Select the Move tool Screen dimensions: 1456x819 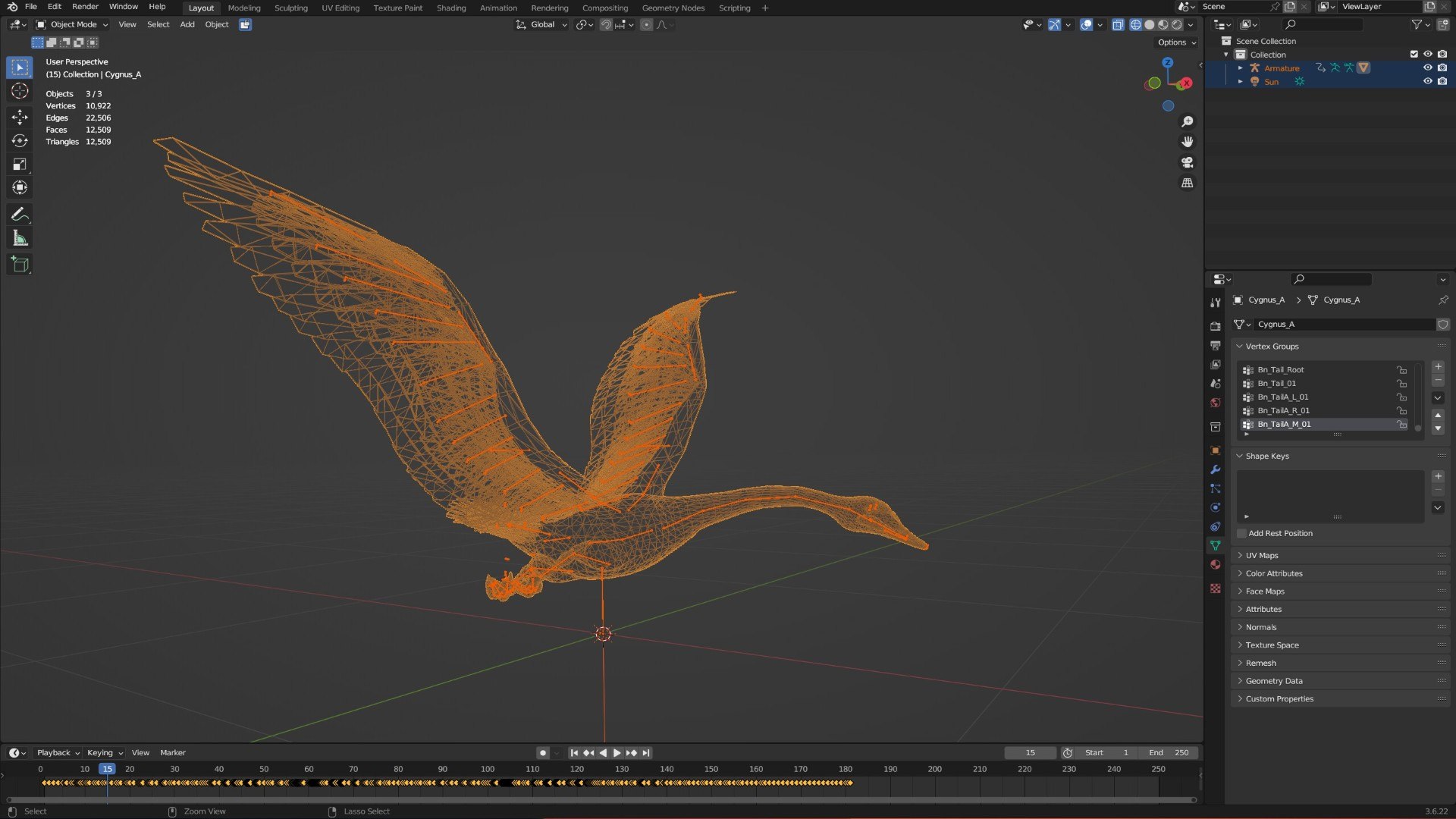[x=20, y=117]
